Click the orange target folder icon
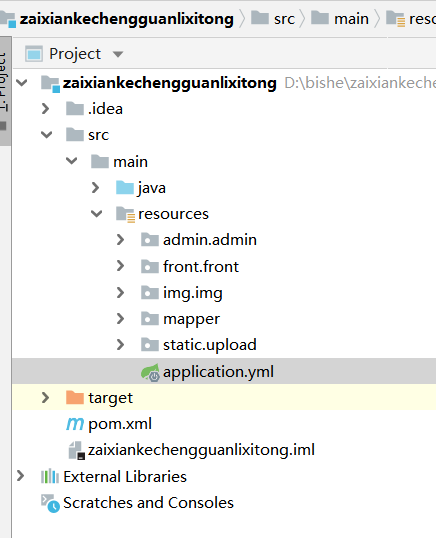The width and height of the screenshot is (436, 538). [75, 398]
